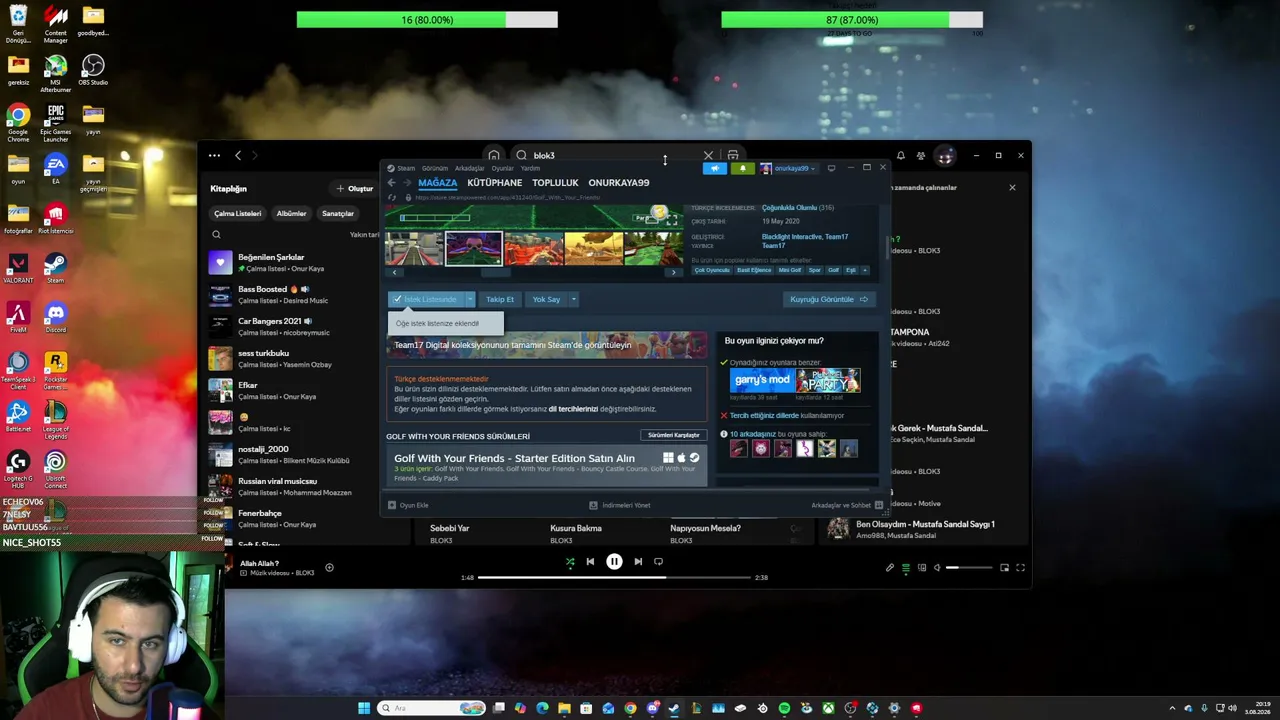The height and width of the screenshot is (720, 1280).
Task: Click the Spotify search field containing blok3
Action: click(x=615, y=155)
